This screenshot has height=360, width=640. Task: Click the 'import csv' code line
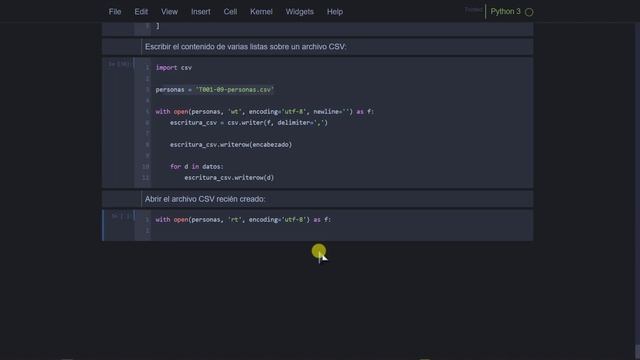coord(173,68)
